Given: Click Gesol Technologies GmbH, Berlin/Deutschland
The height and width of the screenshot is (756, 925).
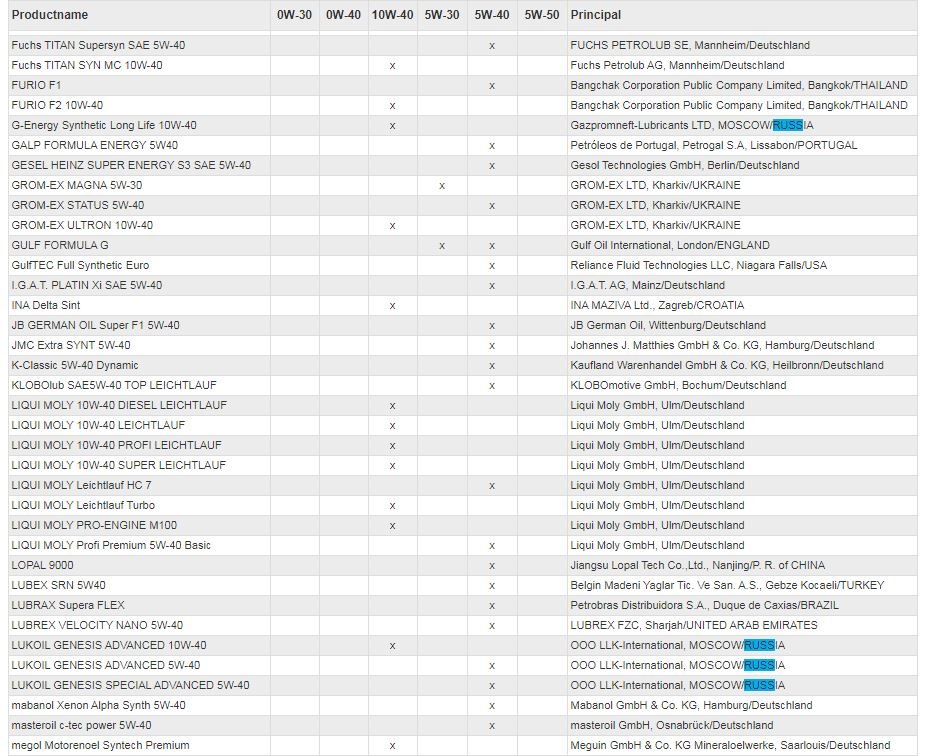Looking at the screenshot, I should tap(685, 166).
